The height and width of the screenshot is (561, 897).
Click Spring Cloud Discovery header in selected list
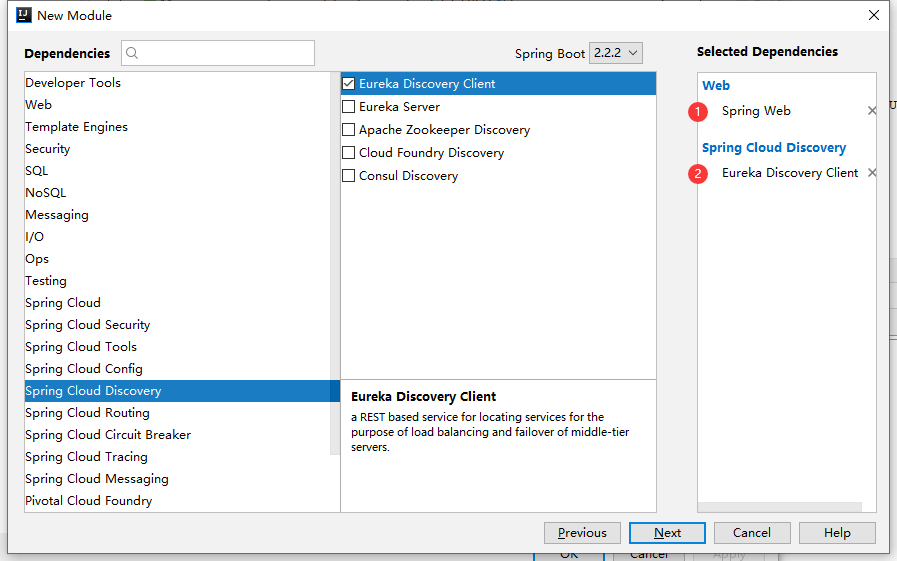click(x=773, y=148)
